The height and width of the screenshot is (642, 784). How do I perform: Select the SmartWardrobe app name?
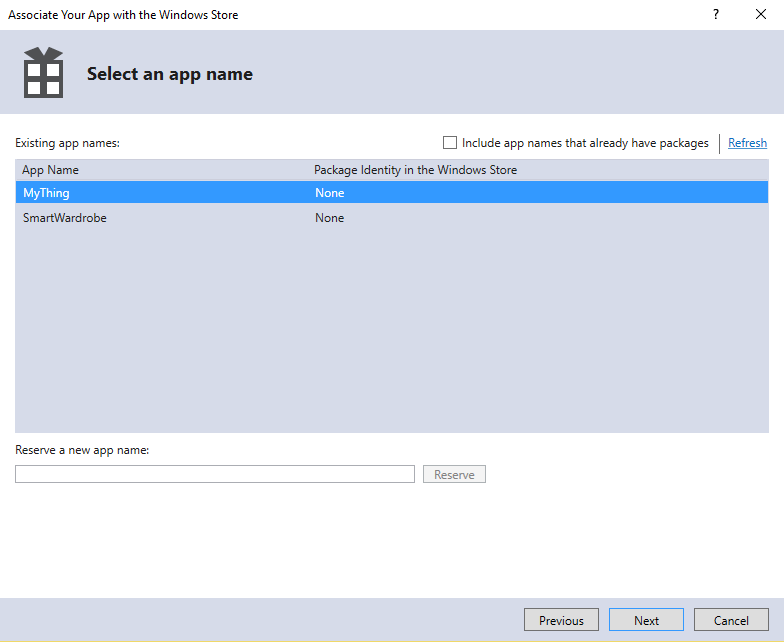coord(65,218)
